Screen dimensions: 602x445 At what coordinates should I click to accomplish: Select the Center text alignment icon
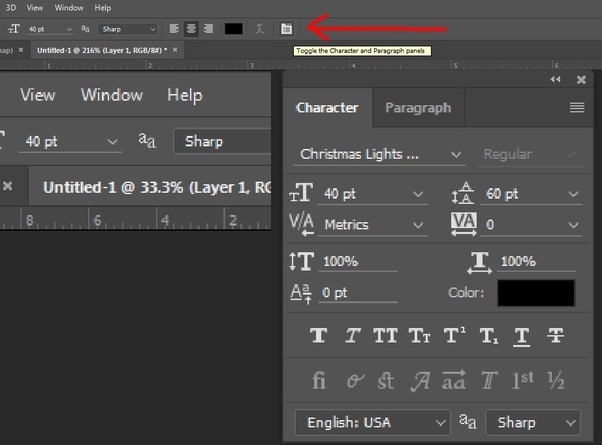[191, 29]
